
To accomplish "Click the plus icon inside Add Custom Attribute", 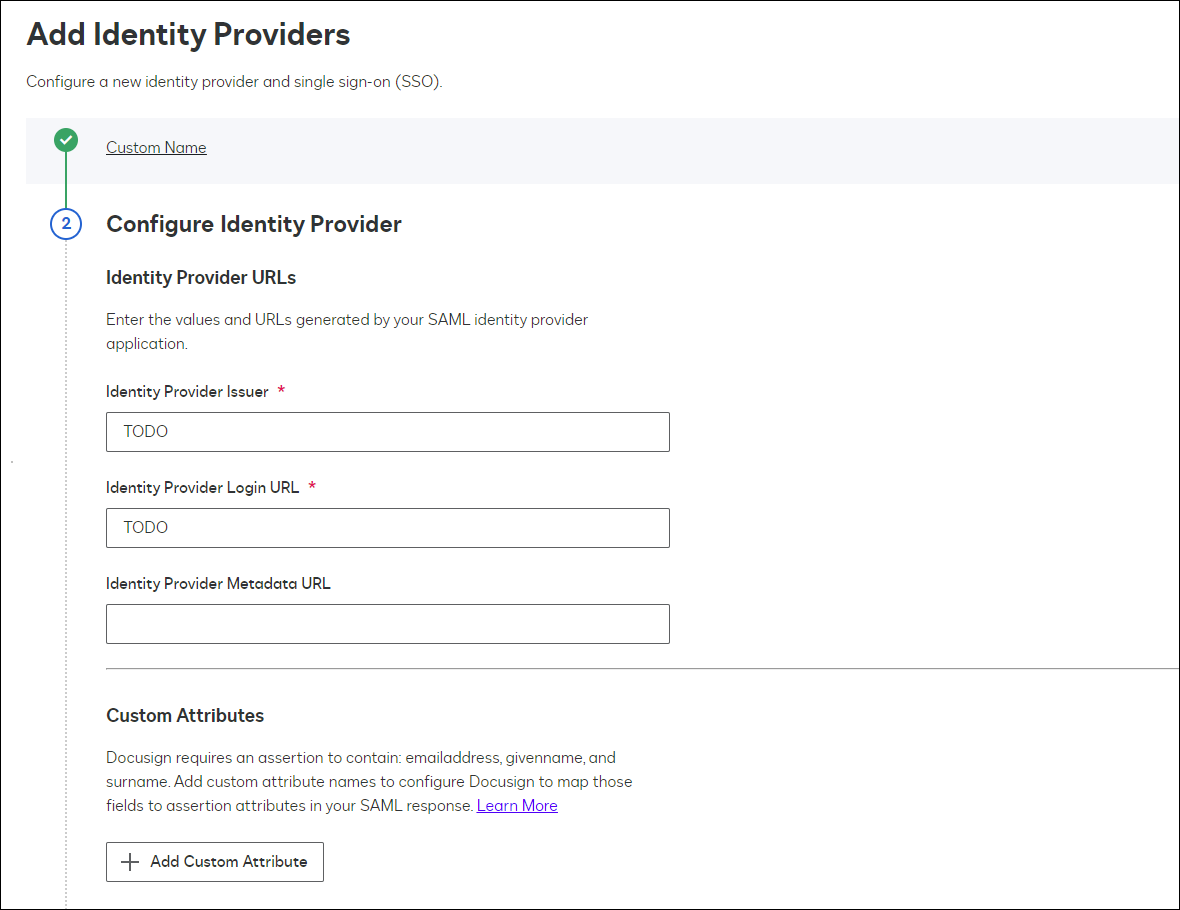I will coord(129,861).
